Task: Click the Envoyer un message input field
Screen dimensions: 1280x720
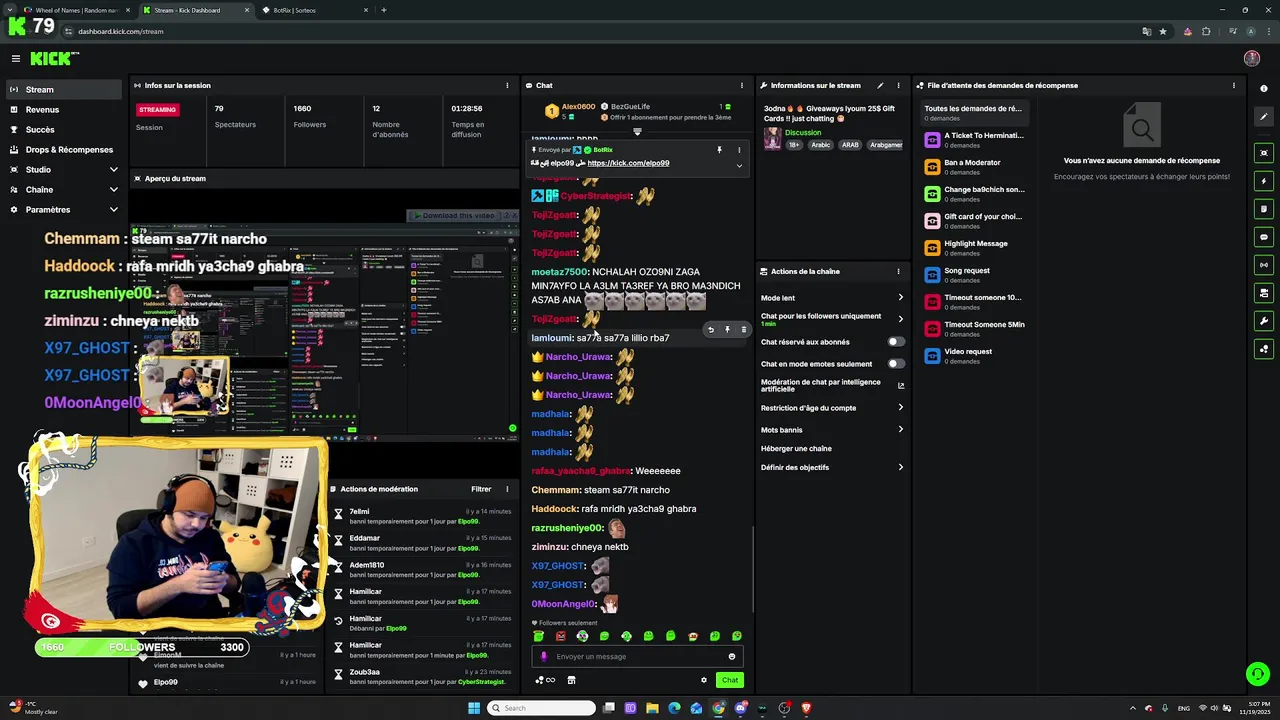Action: click(x=638, y=657)
